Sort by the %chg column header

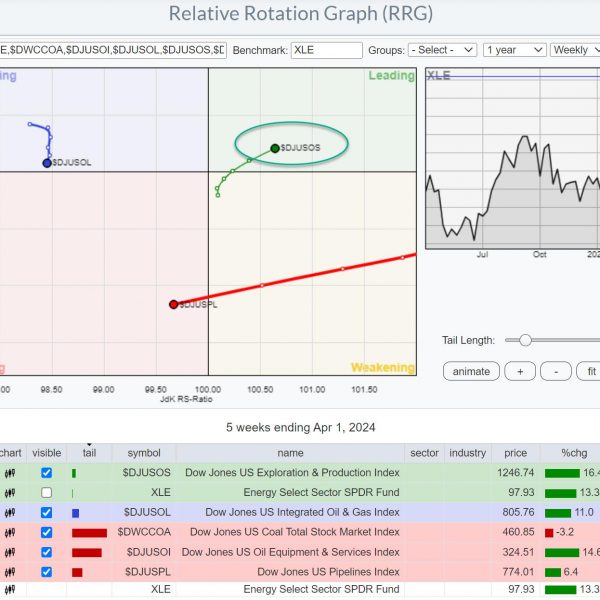tap(570, 453)
